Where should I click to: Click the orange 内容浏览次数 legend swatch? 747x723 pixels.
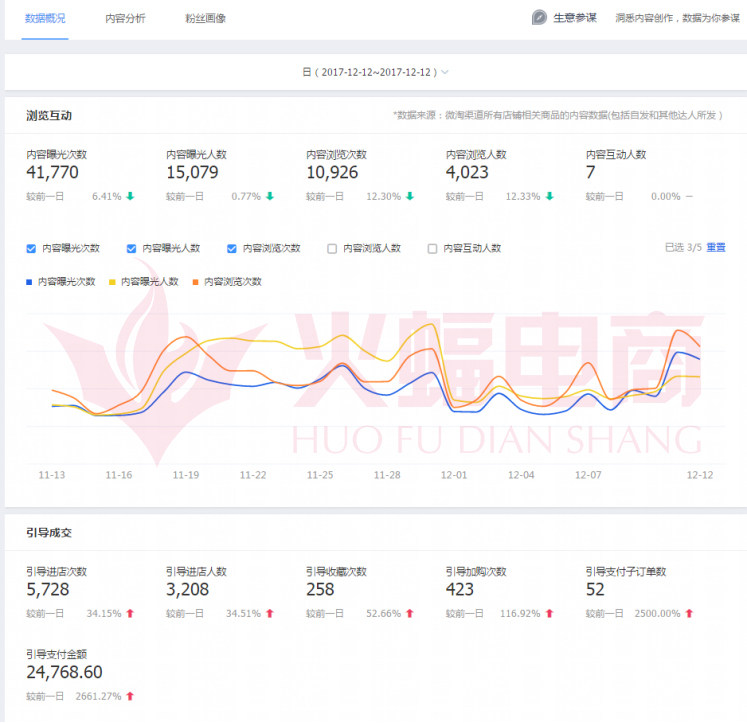pos(197,282)
